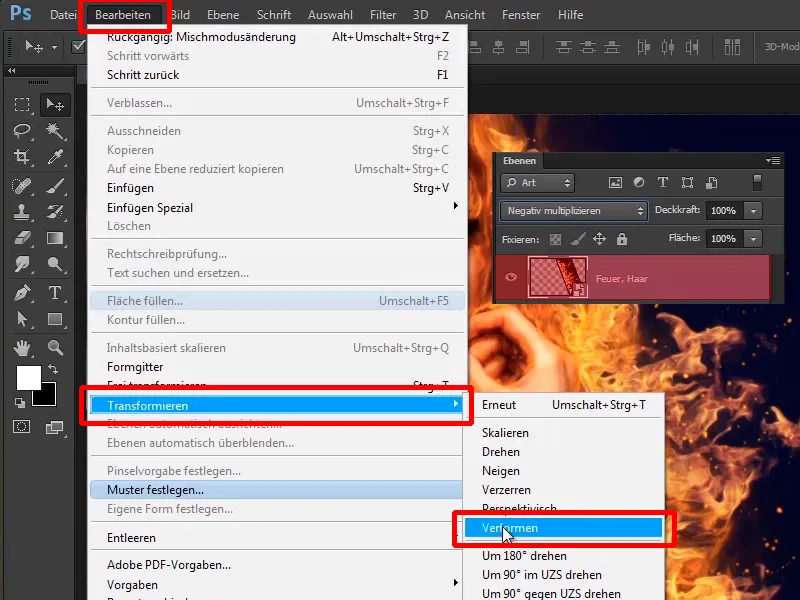The image size is (800, 600).
Task: Select the Gradient tool
Action: tap(55, 238)
